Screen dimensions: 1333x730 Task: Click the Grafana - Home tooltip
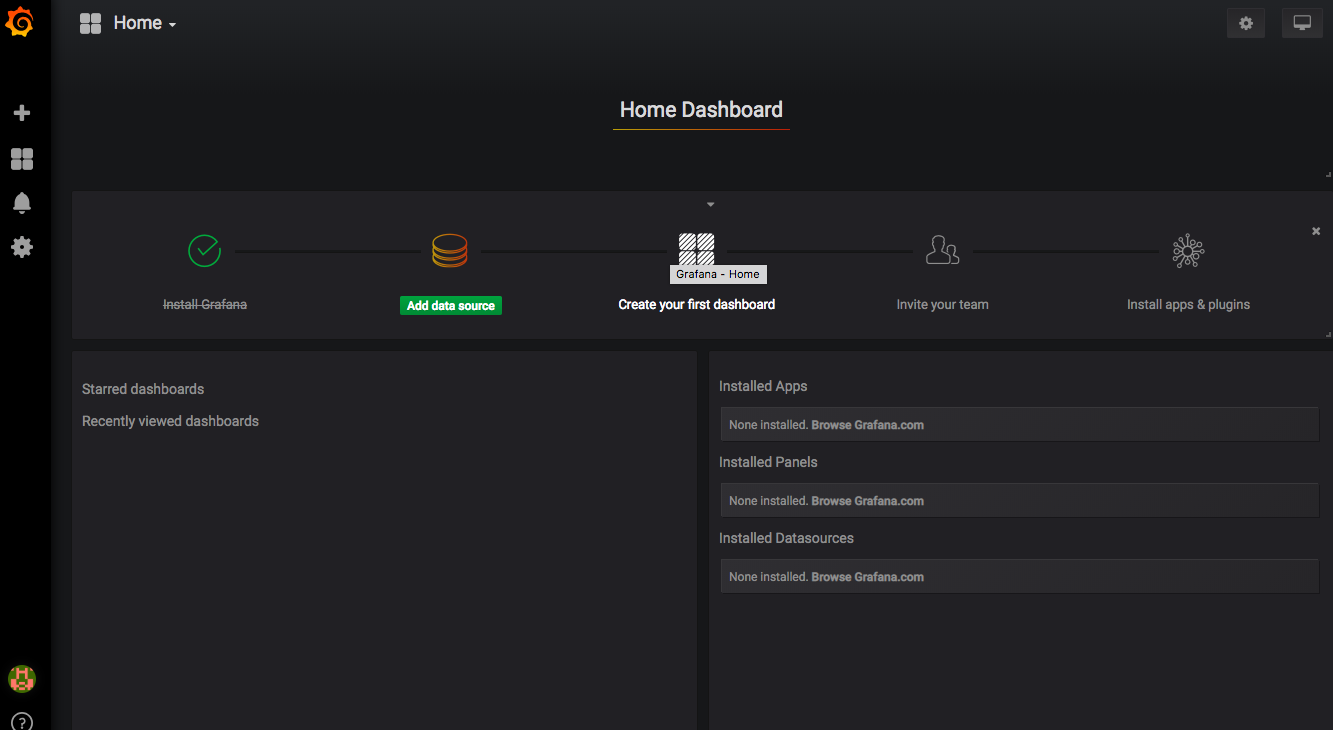tap(718, 274)
